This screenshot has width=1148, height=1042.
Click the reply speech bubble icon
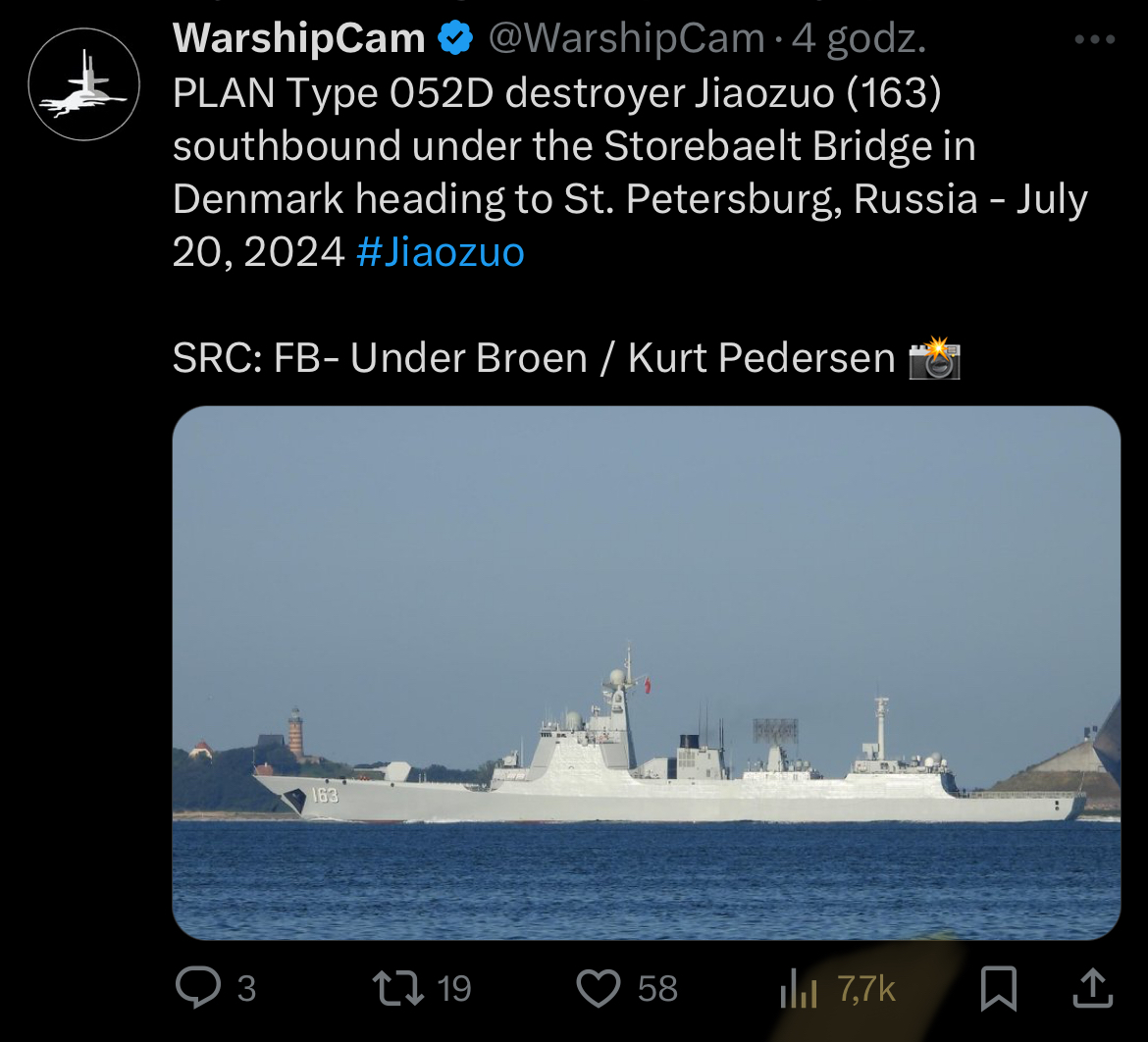(198, 988)
